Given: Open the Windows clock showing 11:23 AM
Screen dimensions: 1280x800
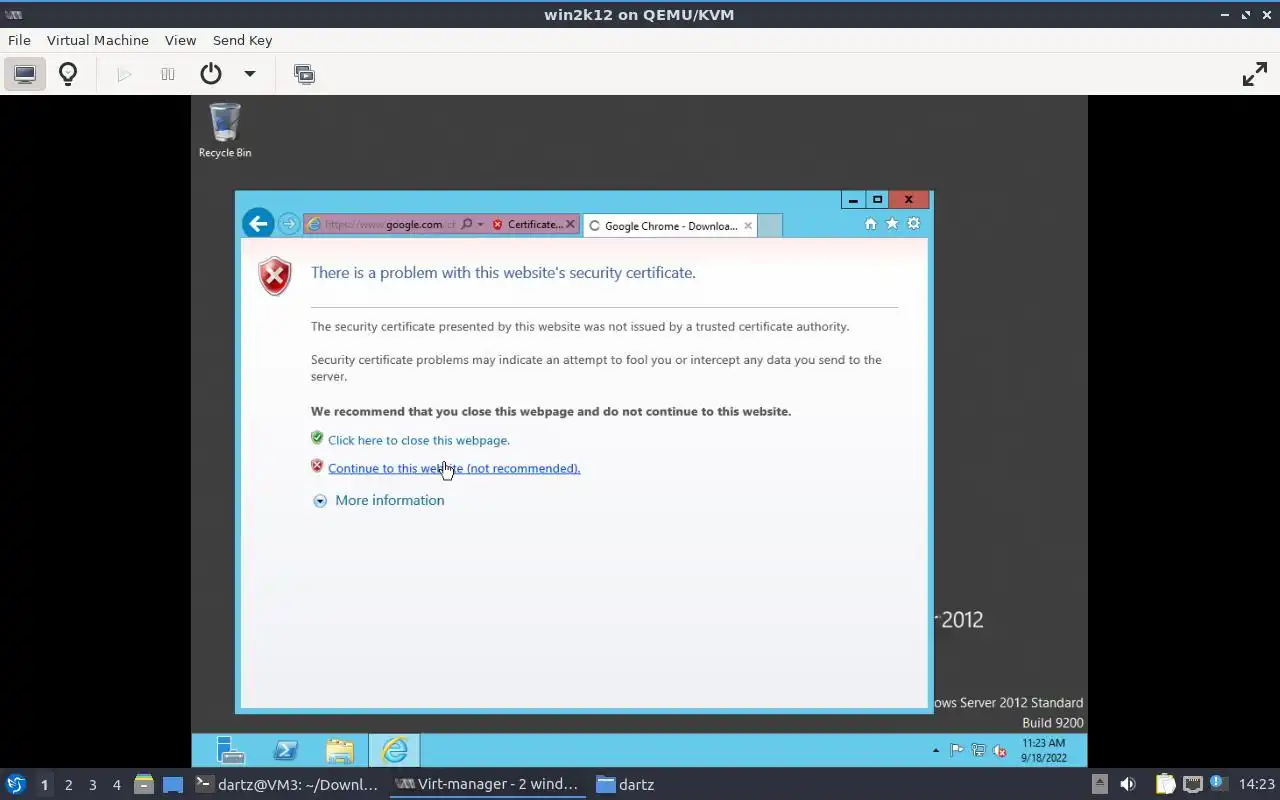Looking at the screenshot, I should [x=1044, y=750].
